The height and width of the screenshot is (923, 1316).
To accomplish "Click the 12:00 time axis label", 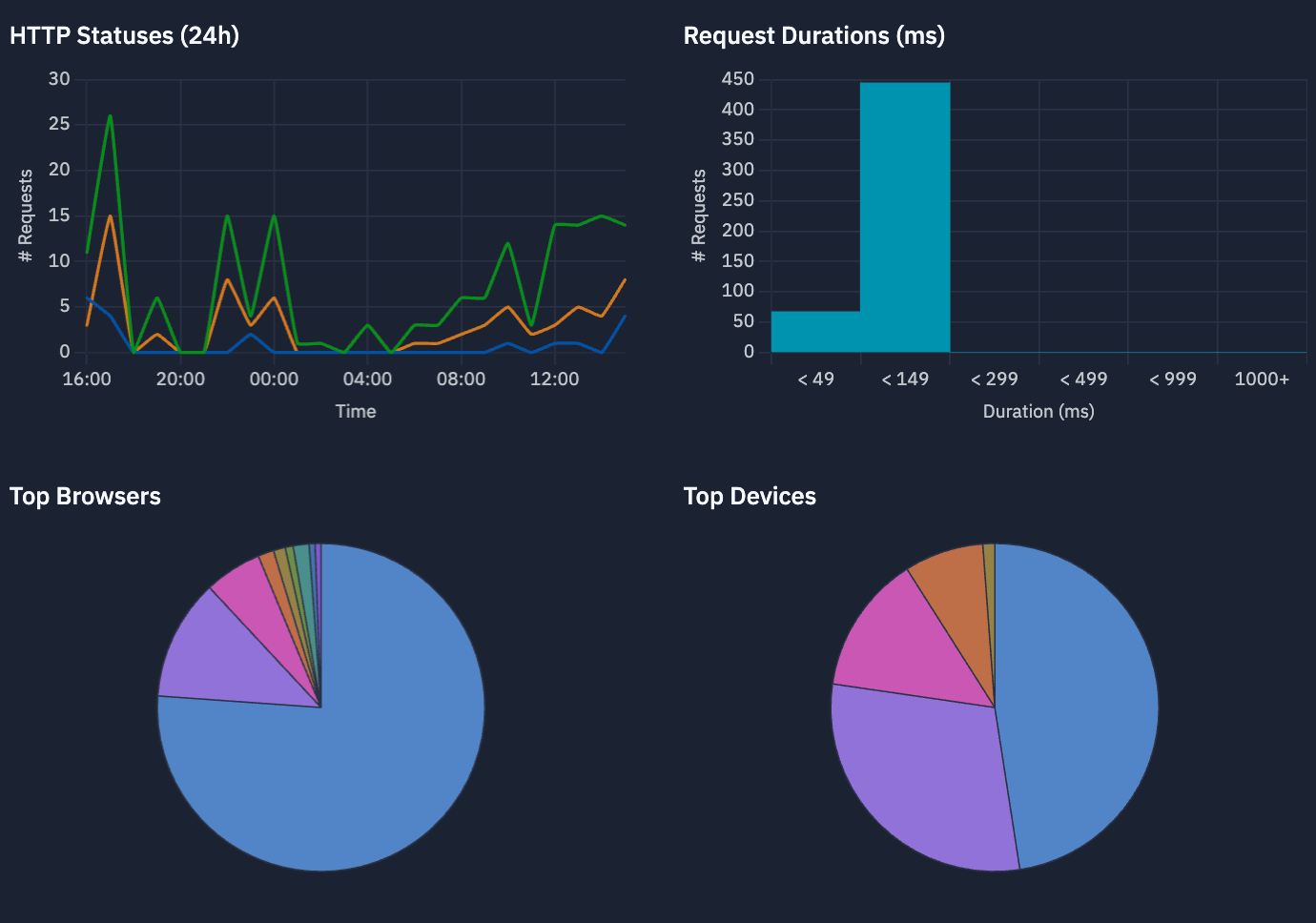I will [x=554, y=379].
